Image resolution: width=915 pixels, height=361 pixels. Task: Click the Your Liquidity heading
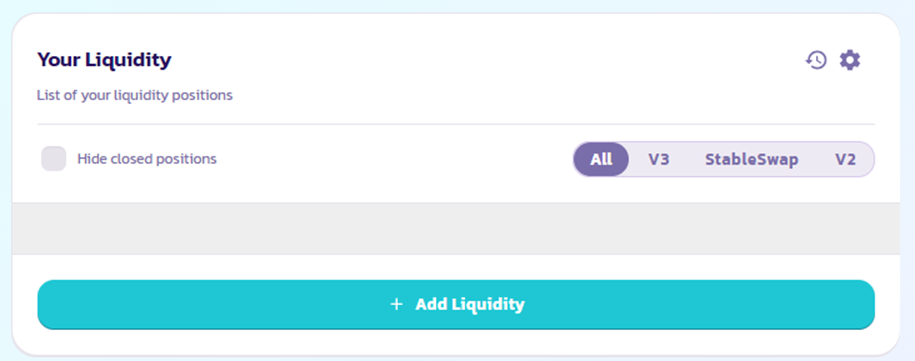point(104,59)
